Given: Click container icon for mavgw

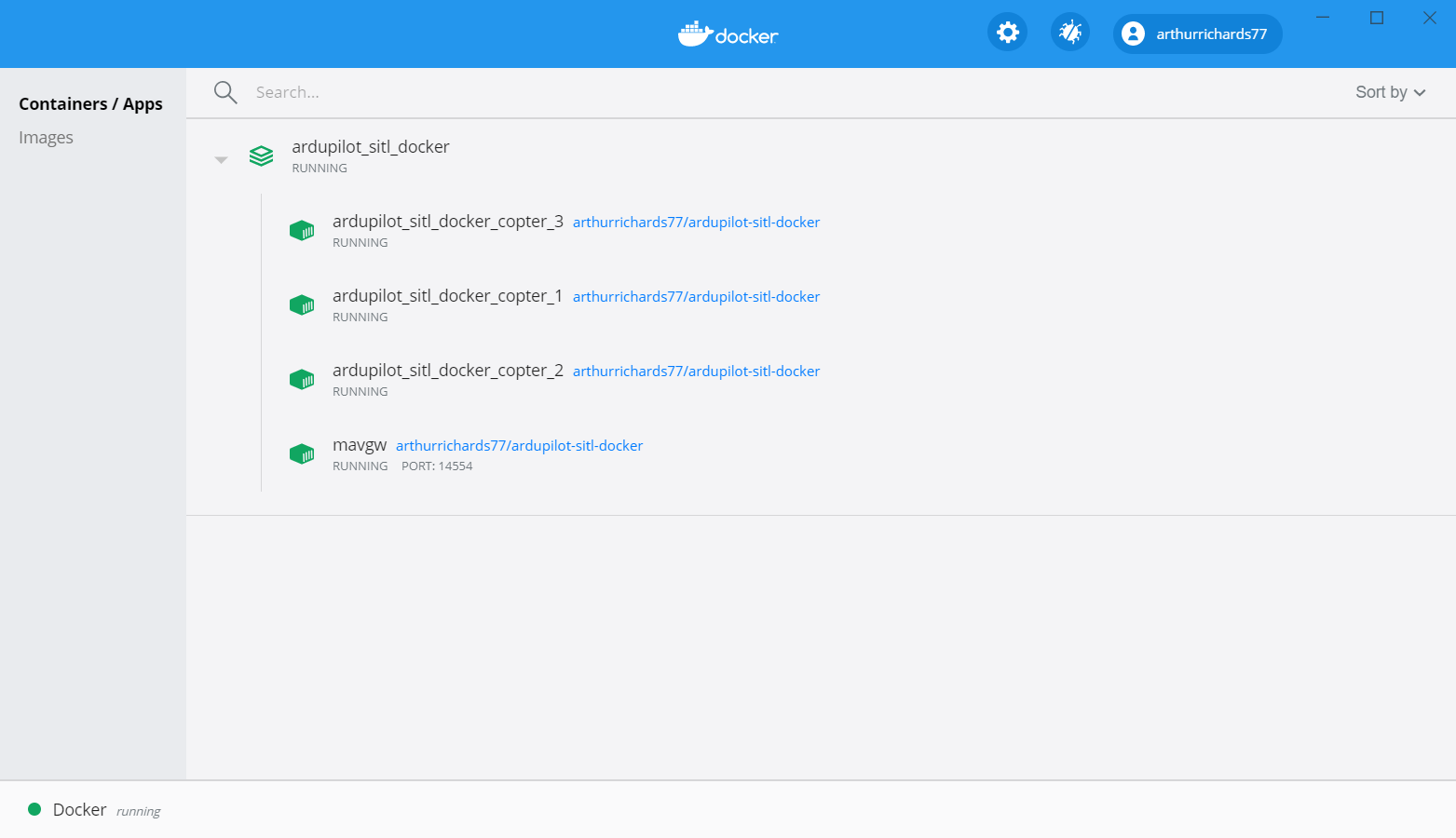Looking at the screenshot, I should [302, 454].
